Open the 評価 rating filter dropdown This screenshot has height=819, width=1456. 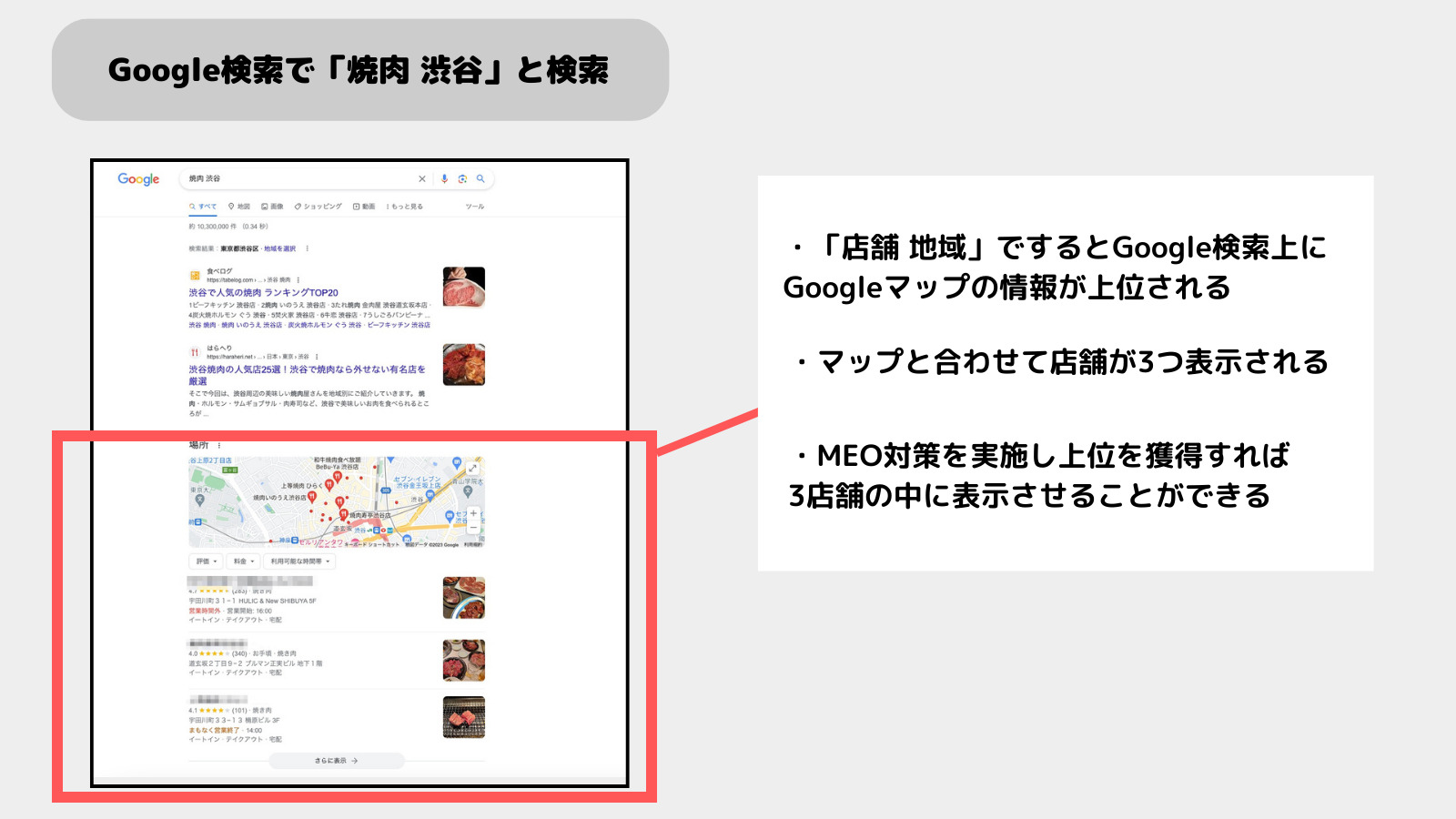(206, 561)
